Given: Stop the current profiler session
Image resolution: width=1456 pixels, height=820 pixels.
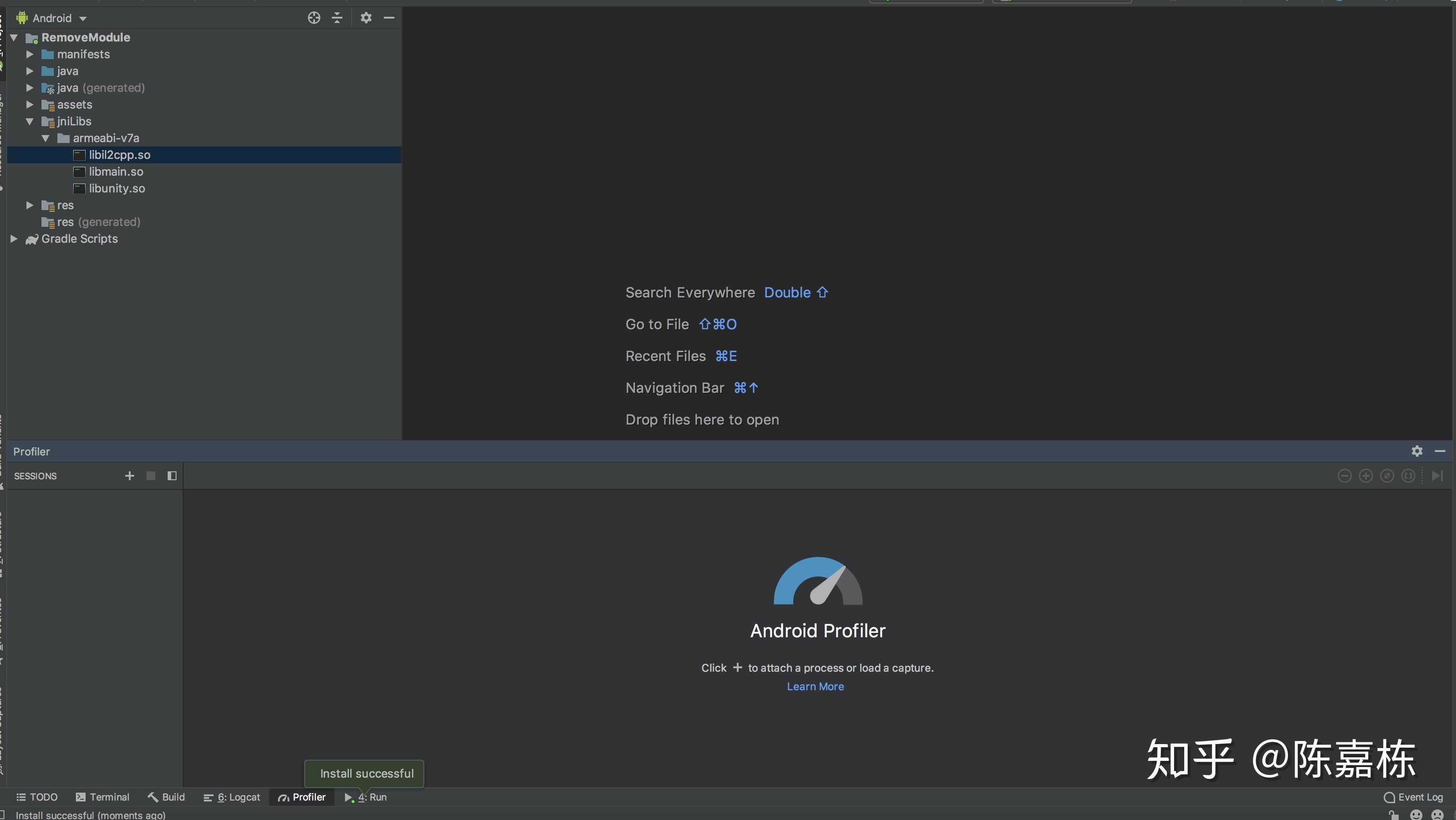Looking at the screenshot, I should pos(151,476).
